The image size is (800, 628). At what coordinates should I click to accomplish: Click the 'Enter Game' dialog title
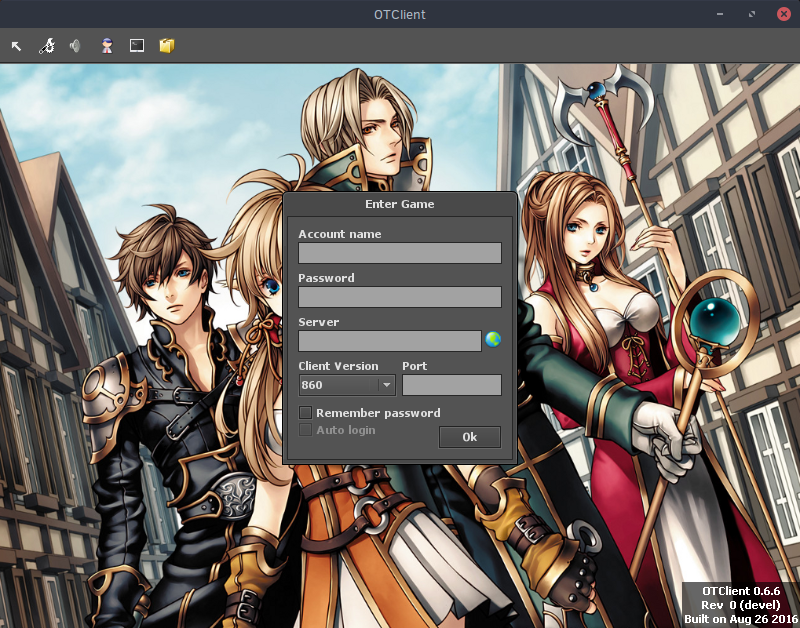pos(399,204)
